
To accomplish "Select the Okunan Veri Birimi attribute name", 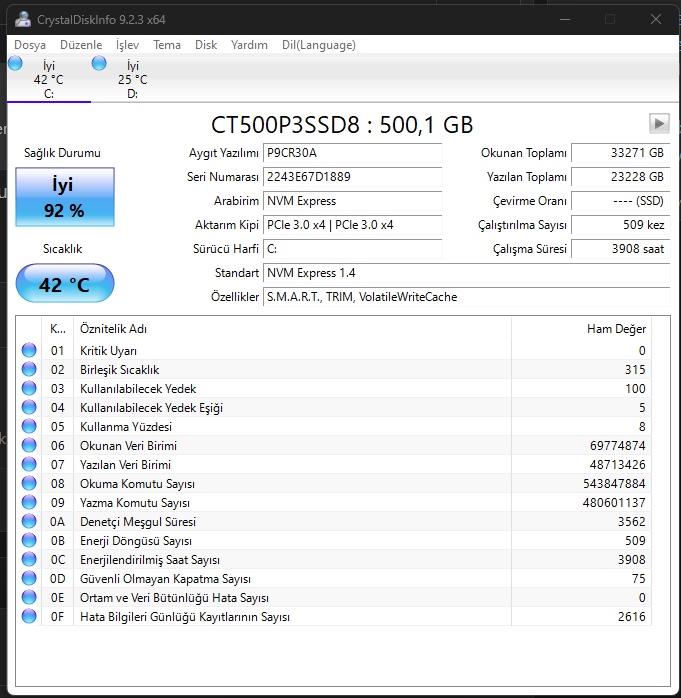I will 128,446.
